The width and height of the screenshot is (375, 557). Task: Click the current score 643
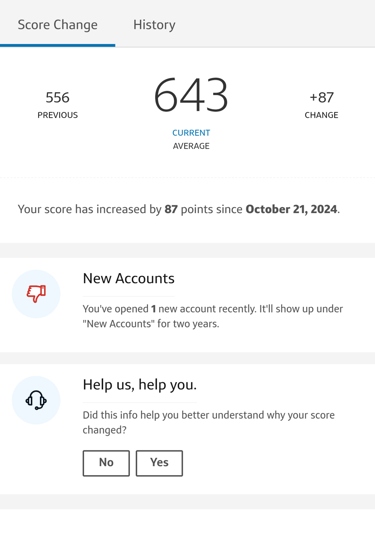(191, 95)
